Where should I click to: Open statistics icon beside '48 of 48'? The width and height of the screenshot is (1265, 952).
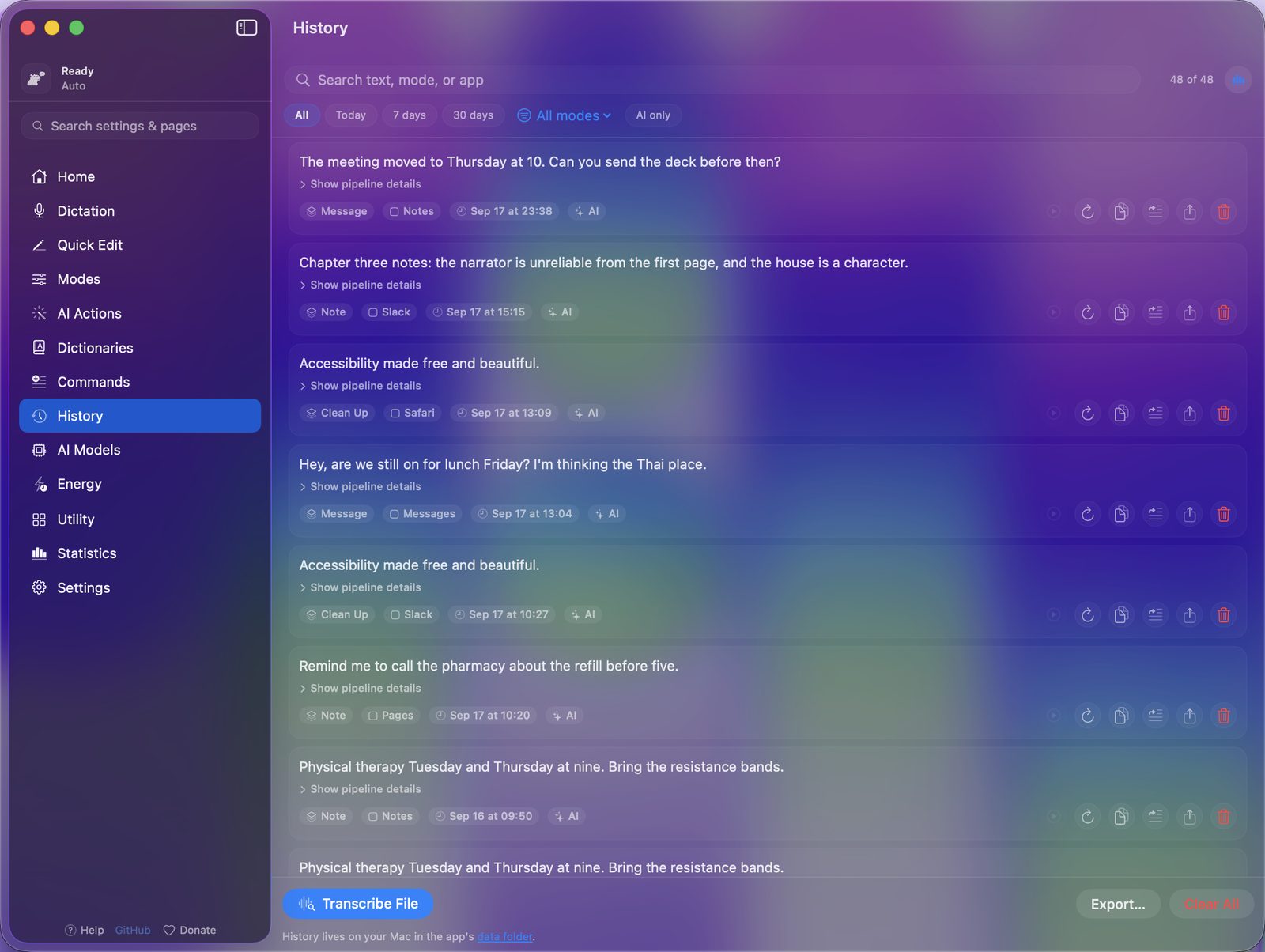1237,80
